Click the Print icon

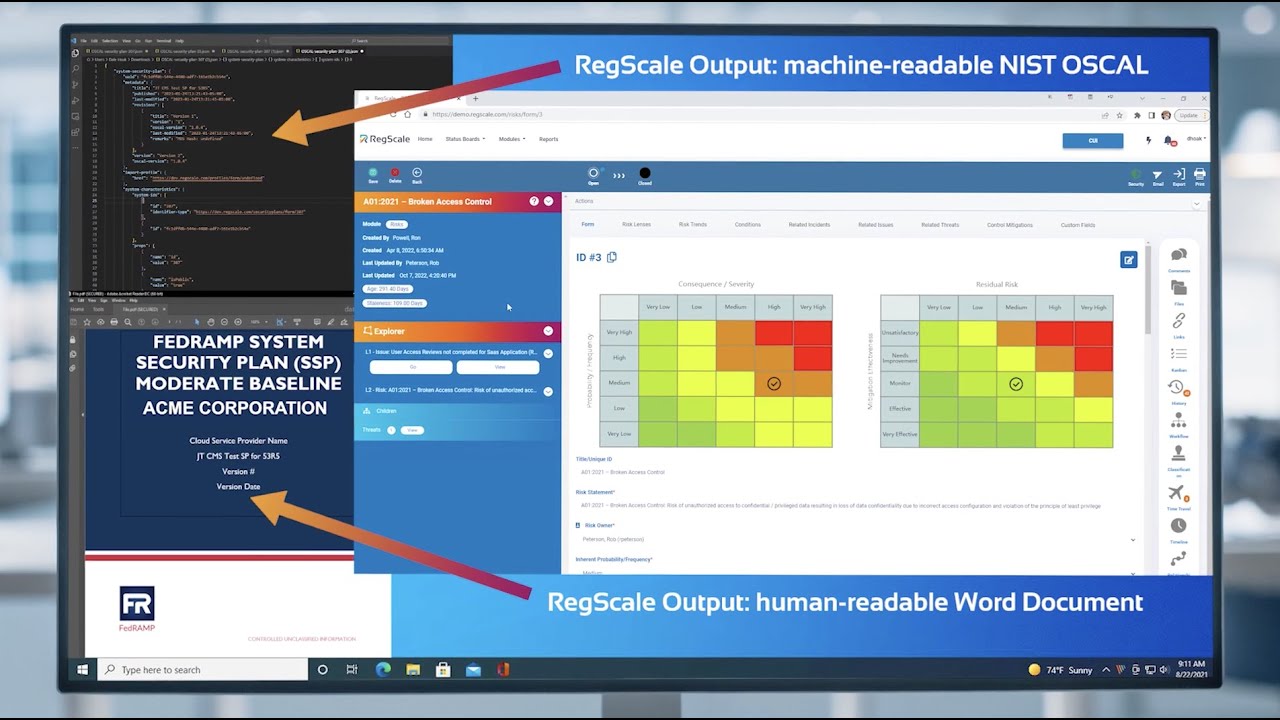click(x=1200, y=174)
